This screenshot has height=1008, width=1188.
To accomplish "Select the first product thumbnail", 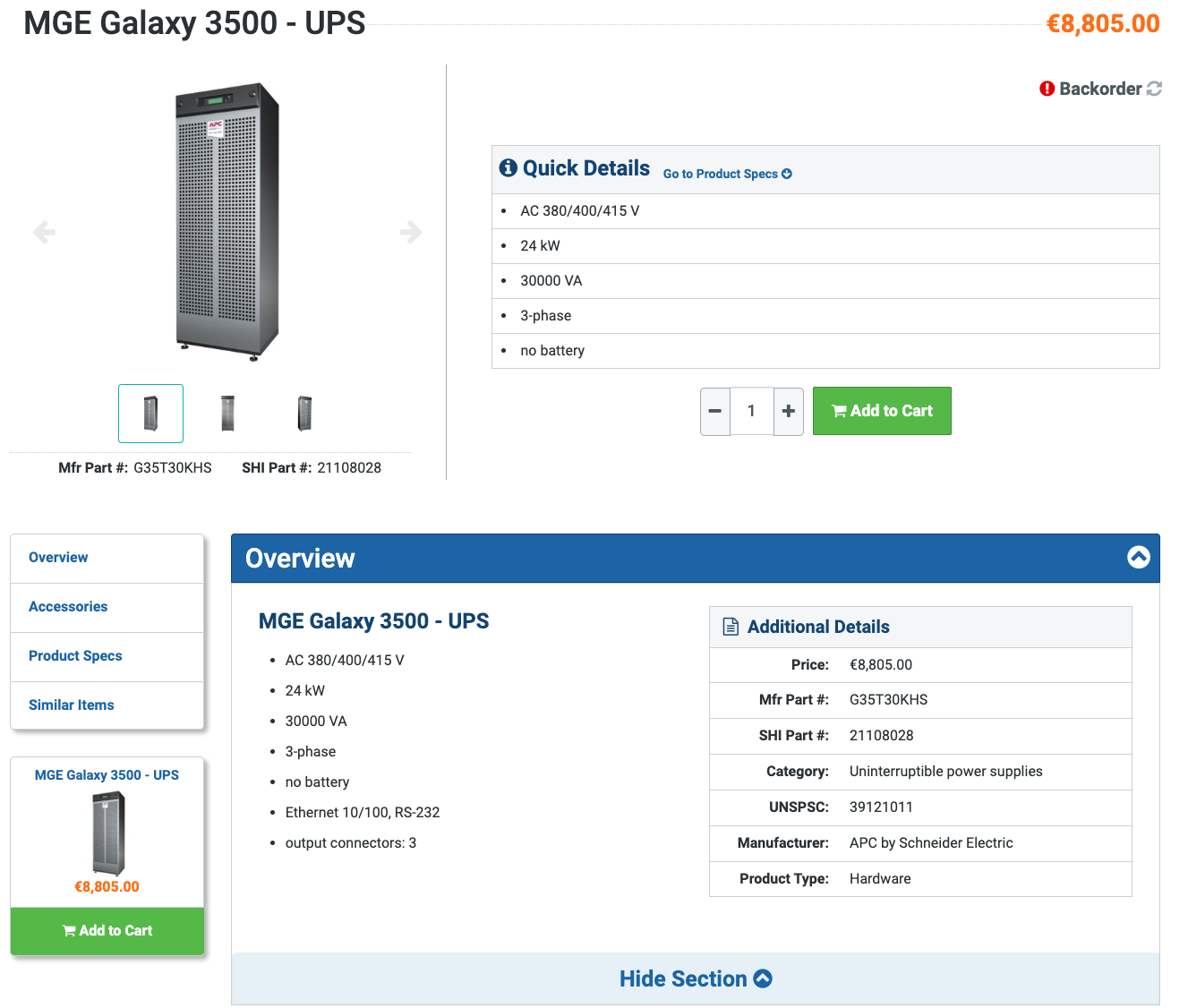I will [150, 414].
